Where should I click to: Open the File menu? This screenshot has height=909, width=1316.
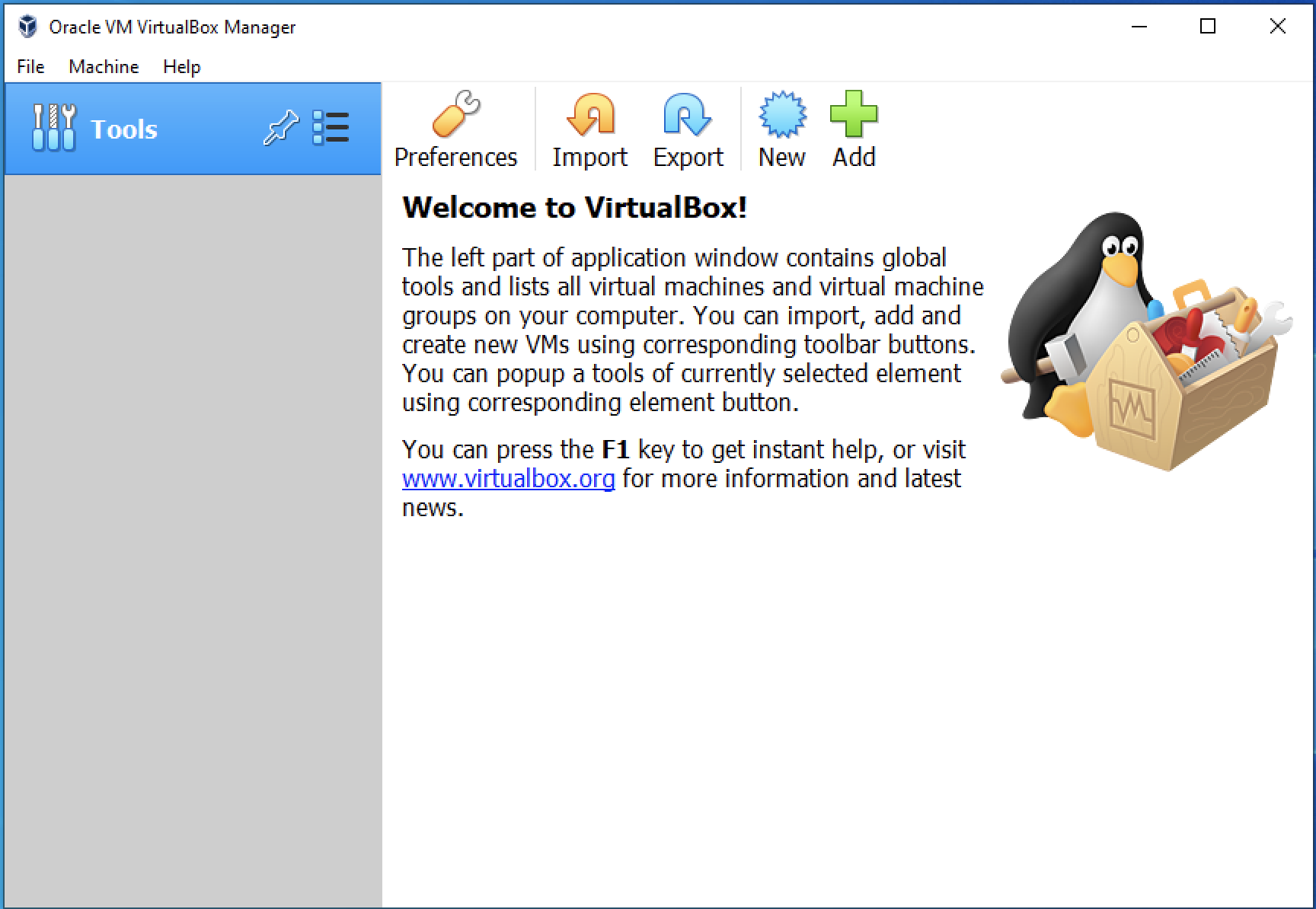pos(30,66)
